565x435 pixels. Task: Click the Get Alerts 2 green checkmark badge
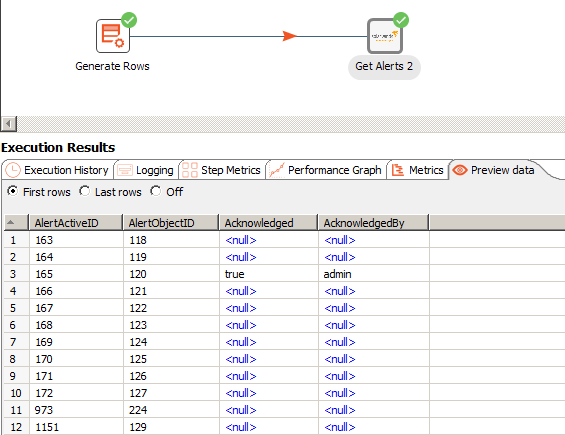click(401, 20)
